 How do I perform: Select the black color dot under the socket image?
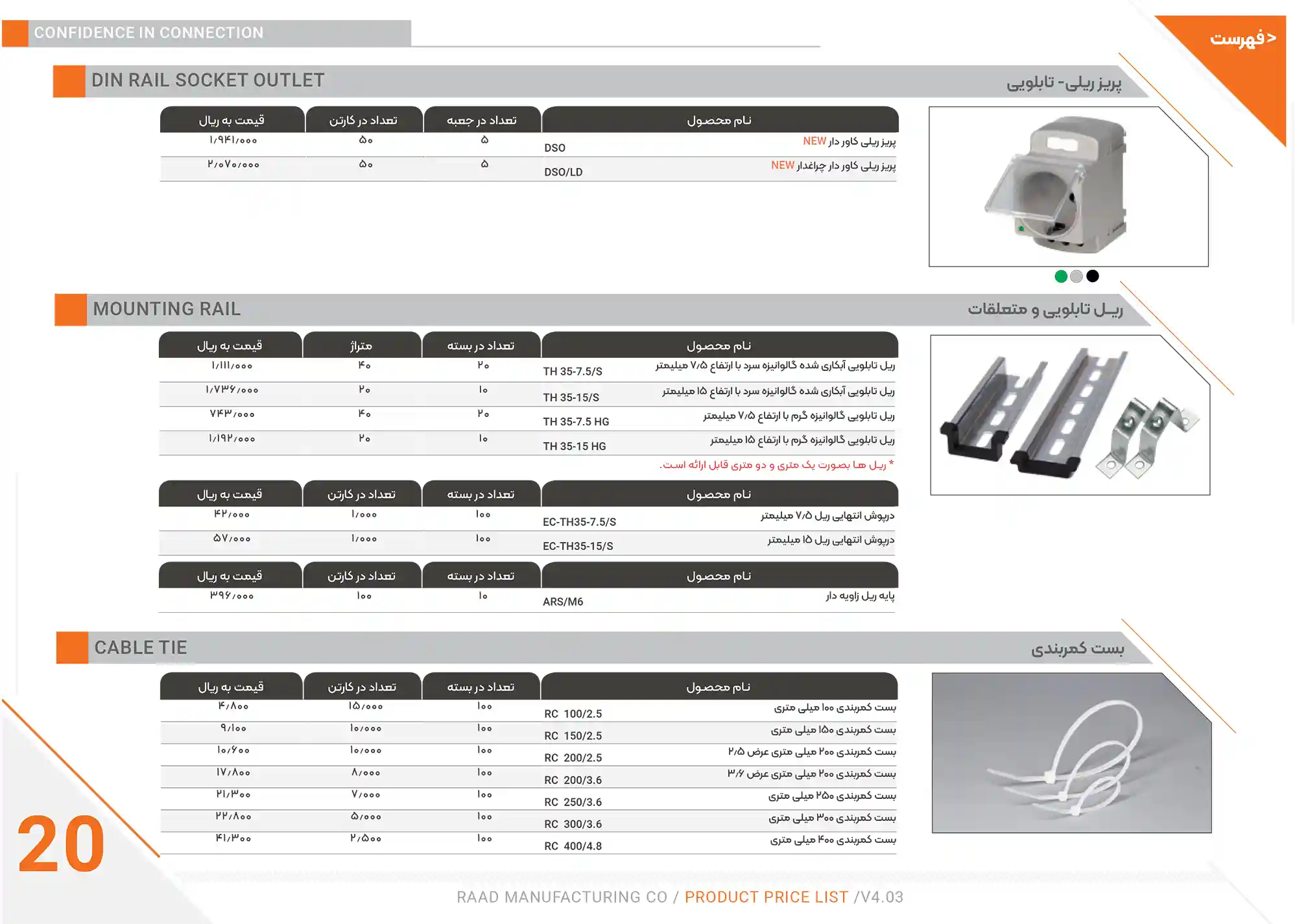coord(1092,276)
